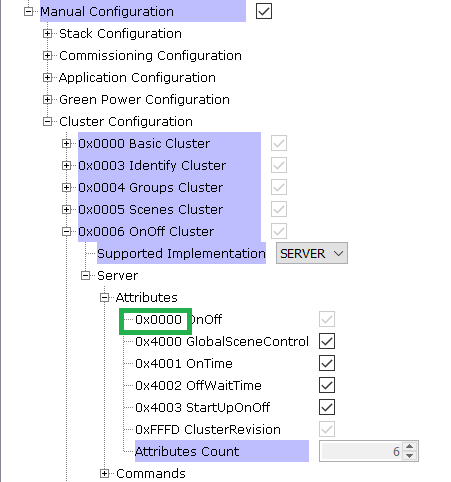This screenshot has height=482, width=451.
Task: Expand Commissioning Configuration node
Action: (48, 56)
